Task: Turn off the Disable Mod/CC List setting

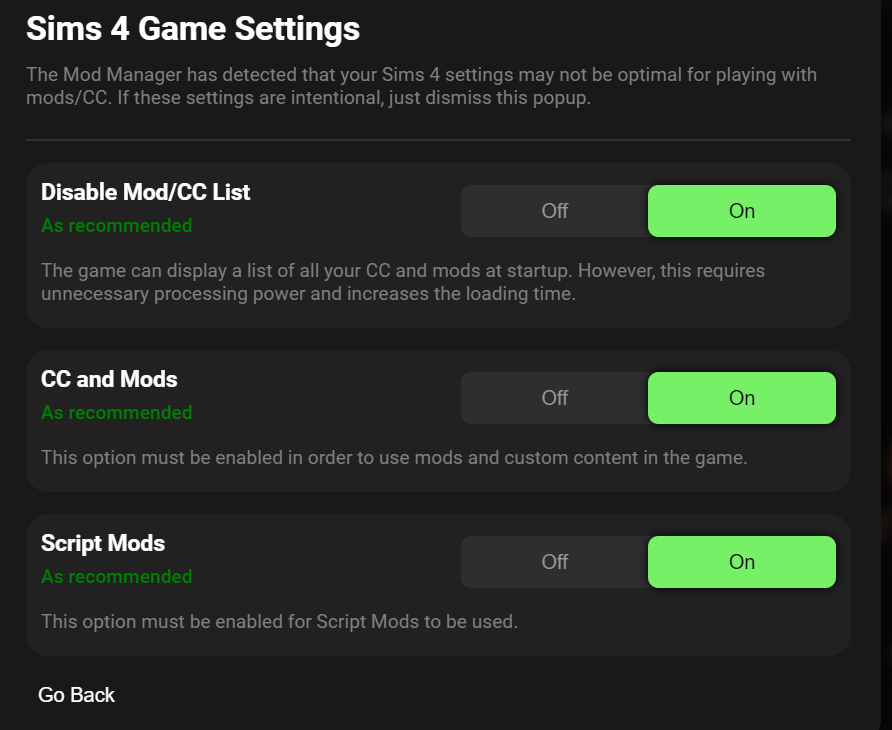Action: point(555,211)
